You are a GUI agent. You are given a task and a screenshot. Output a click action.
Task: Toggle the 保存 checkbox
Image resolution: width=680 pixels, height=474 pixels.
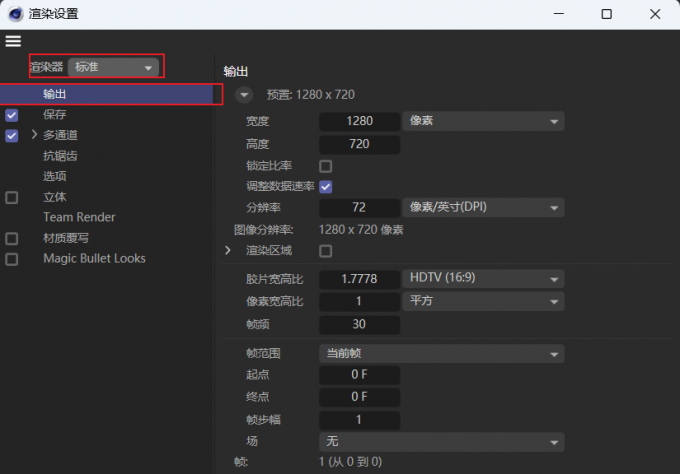tap(12, 115)
